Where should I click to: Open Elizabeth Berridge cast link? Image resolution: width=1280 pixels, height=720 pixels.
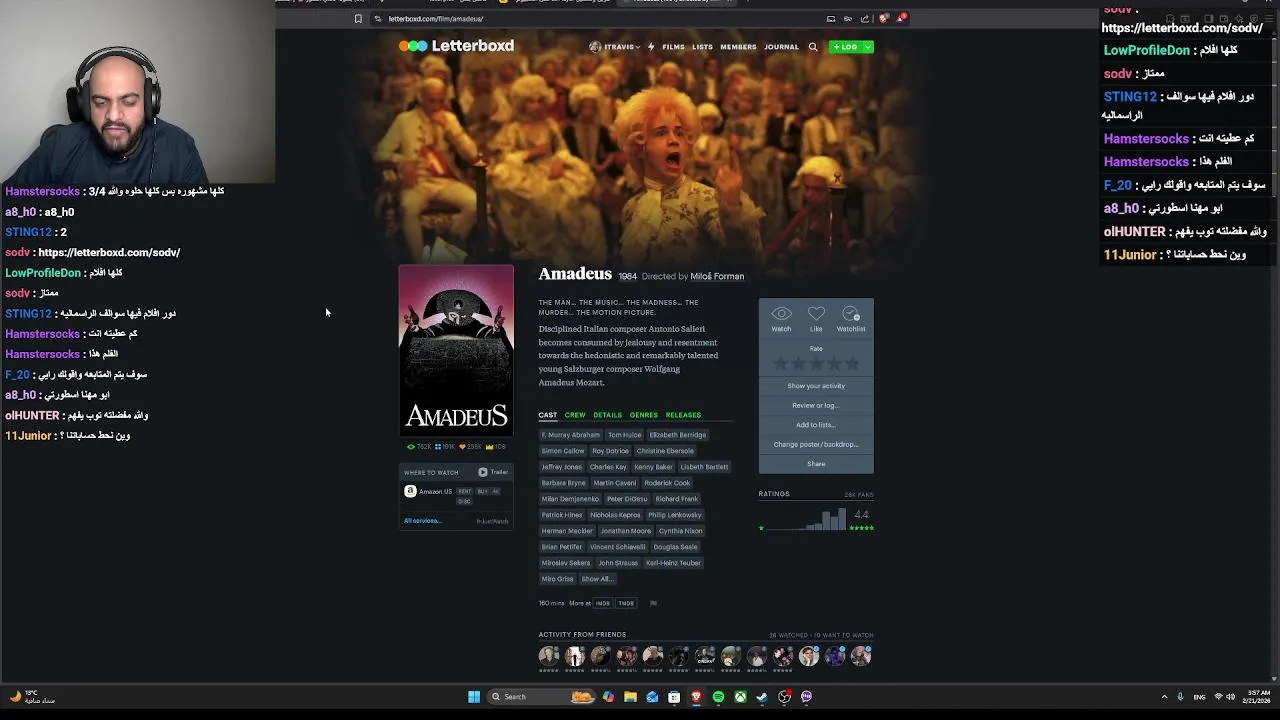tap(677, 435)
